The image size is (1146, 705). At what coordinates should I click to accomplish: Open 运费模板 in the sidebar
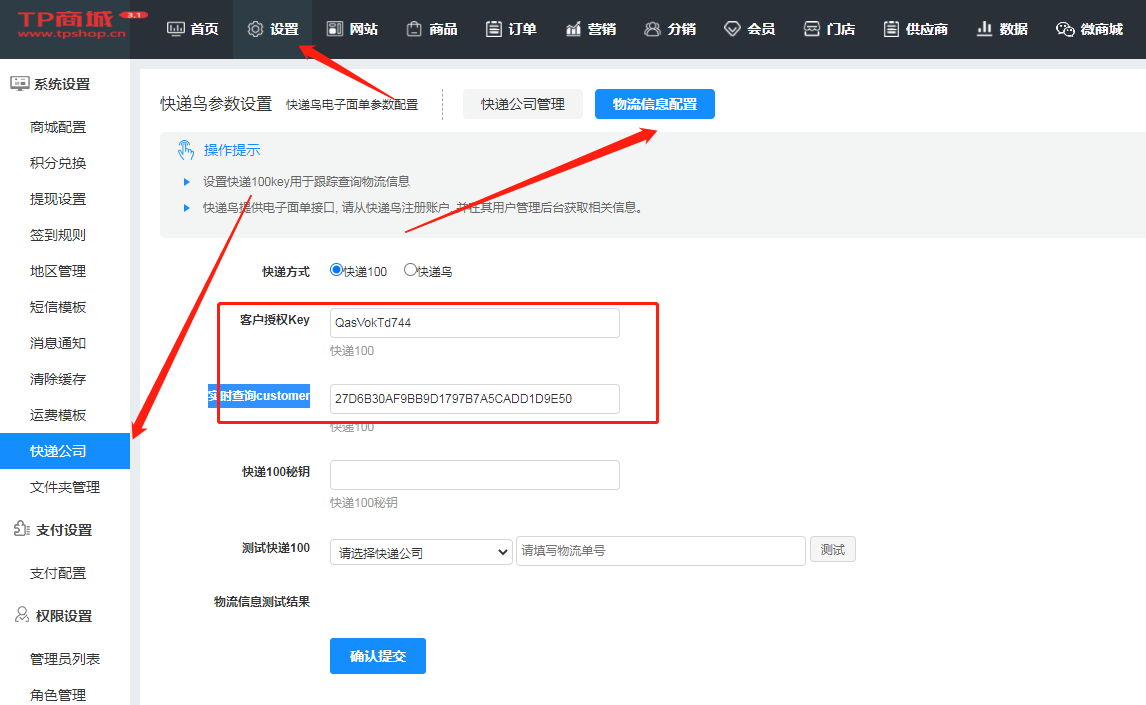tap(58, 415)
